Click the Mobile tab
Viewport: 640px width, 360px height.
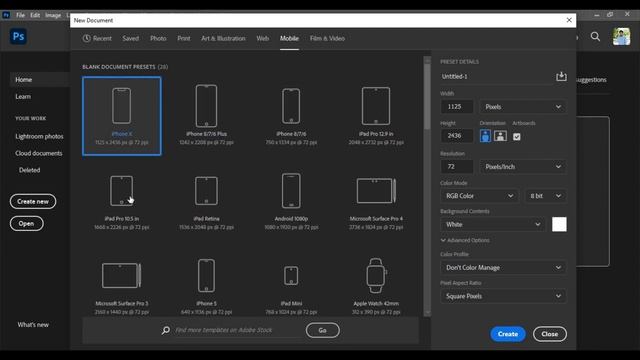(289, 38)
